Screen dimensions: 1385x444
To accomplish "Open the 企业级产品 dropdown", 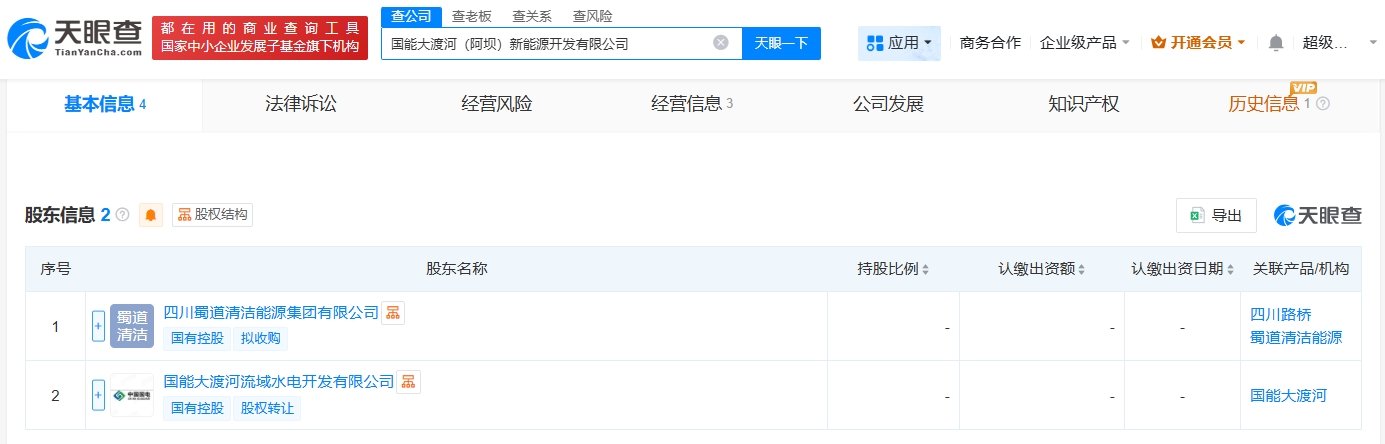I will tap(1085, 43).
